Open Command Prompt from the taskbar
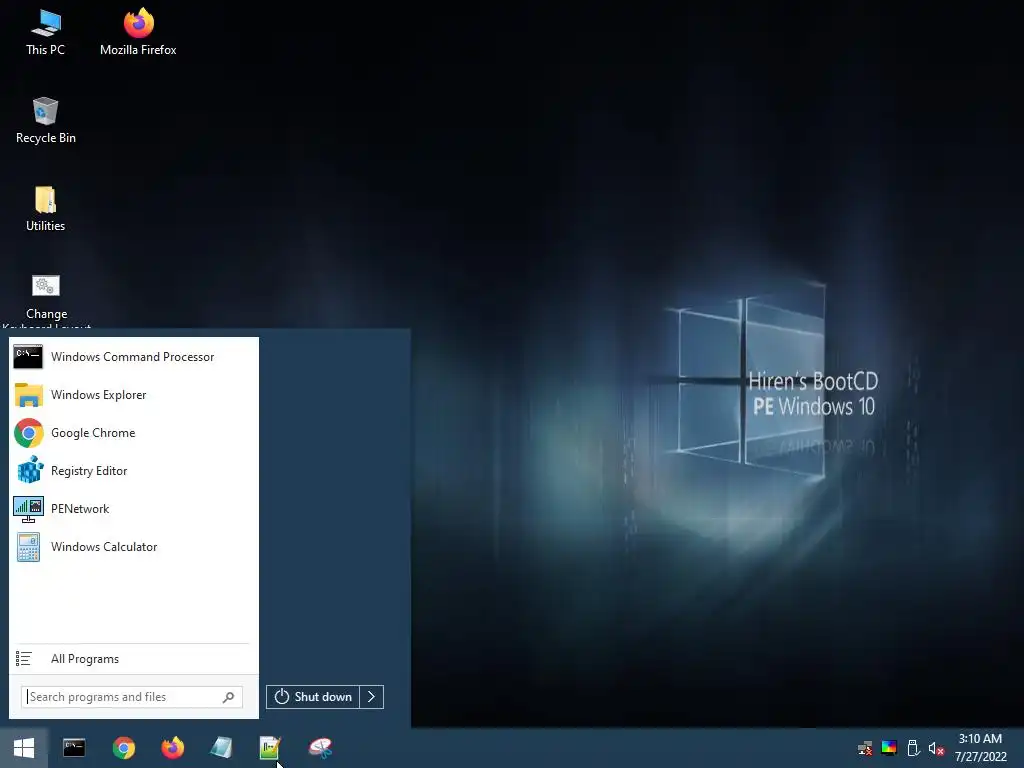The width and height of the screenshot is (1024, 768). [x=74, y=748]
